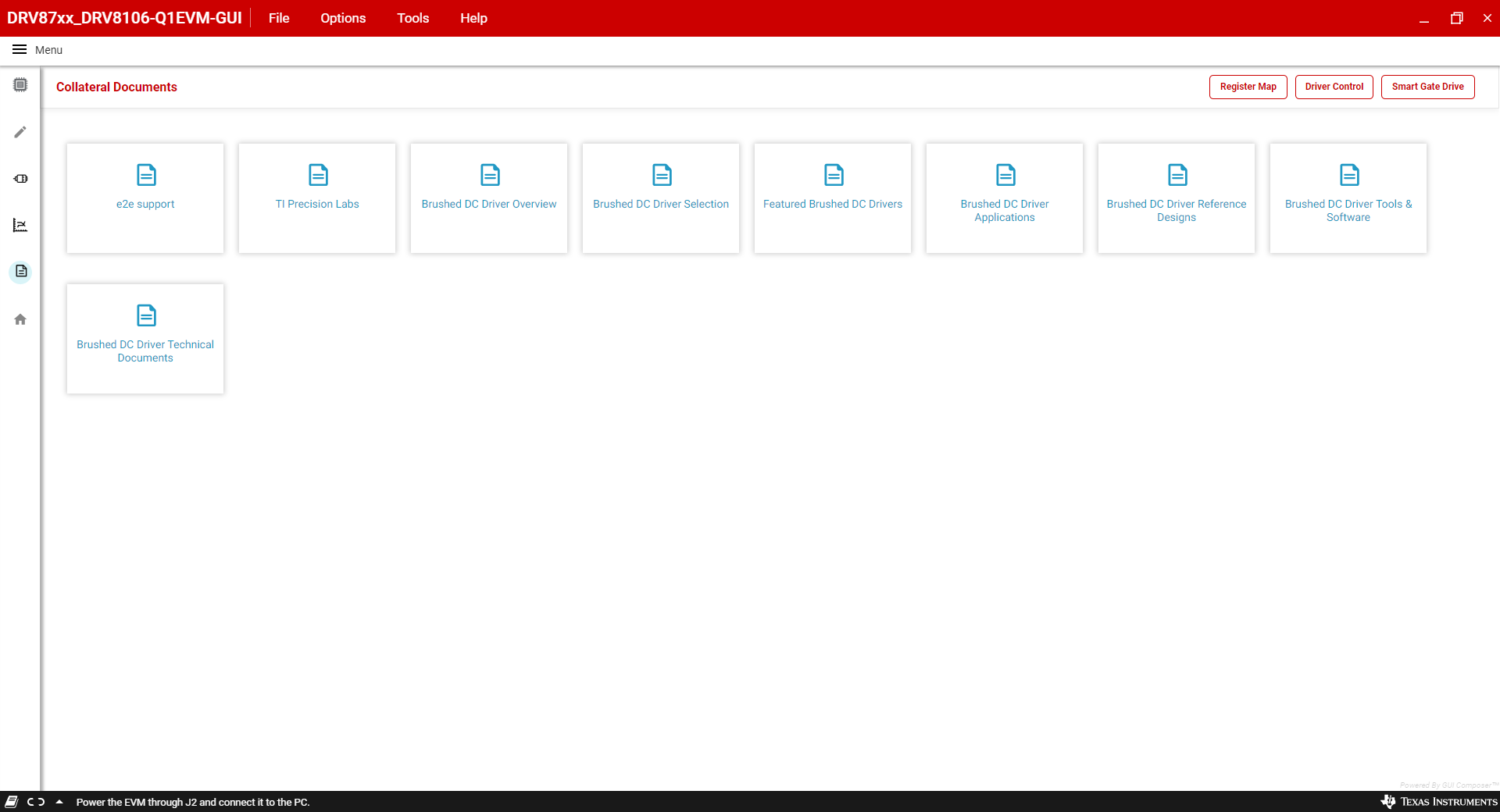Click the Texas Instruments logo

[1439, 802]
